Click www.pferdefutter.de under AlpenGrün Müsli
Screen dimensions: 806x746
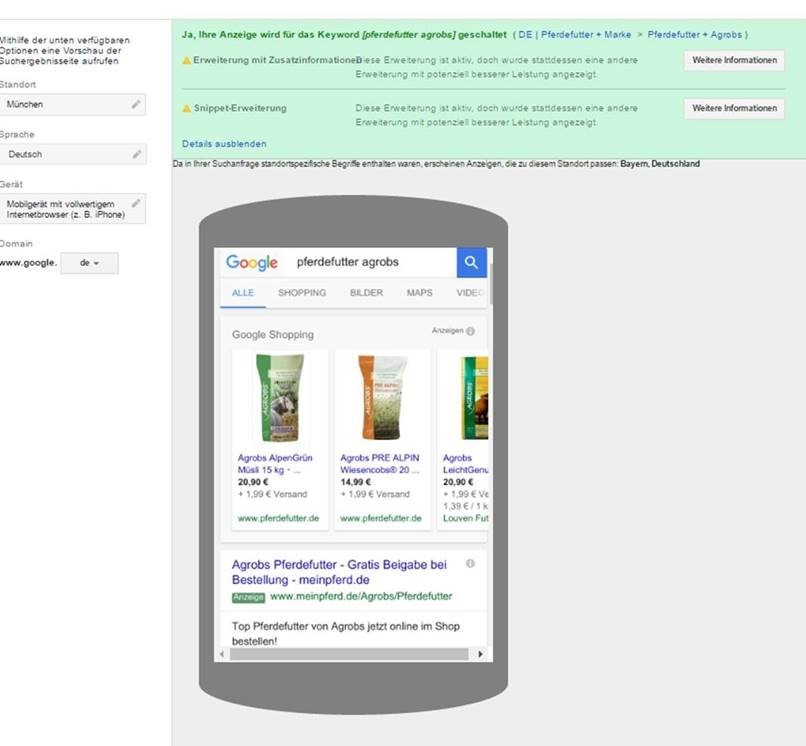[x=278, y=518]
